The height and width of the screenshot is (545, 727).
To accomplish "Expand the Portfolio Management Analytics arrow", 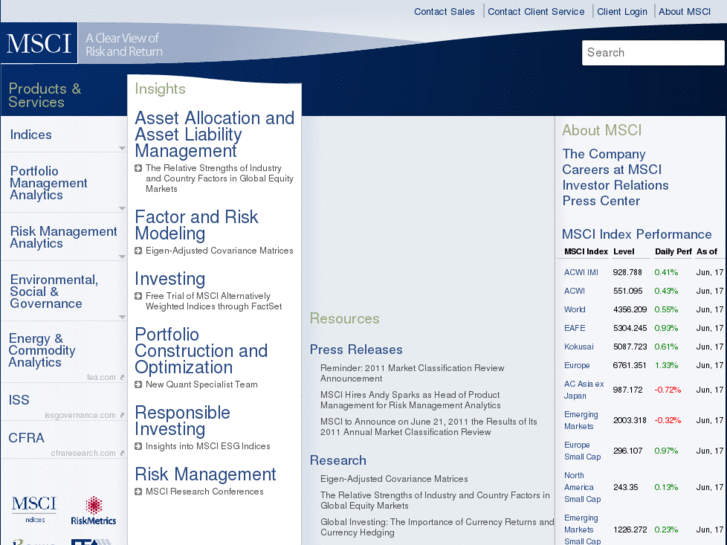I will 122,209.
